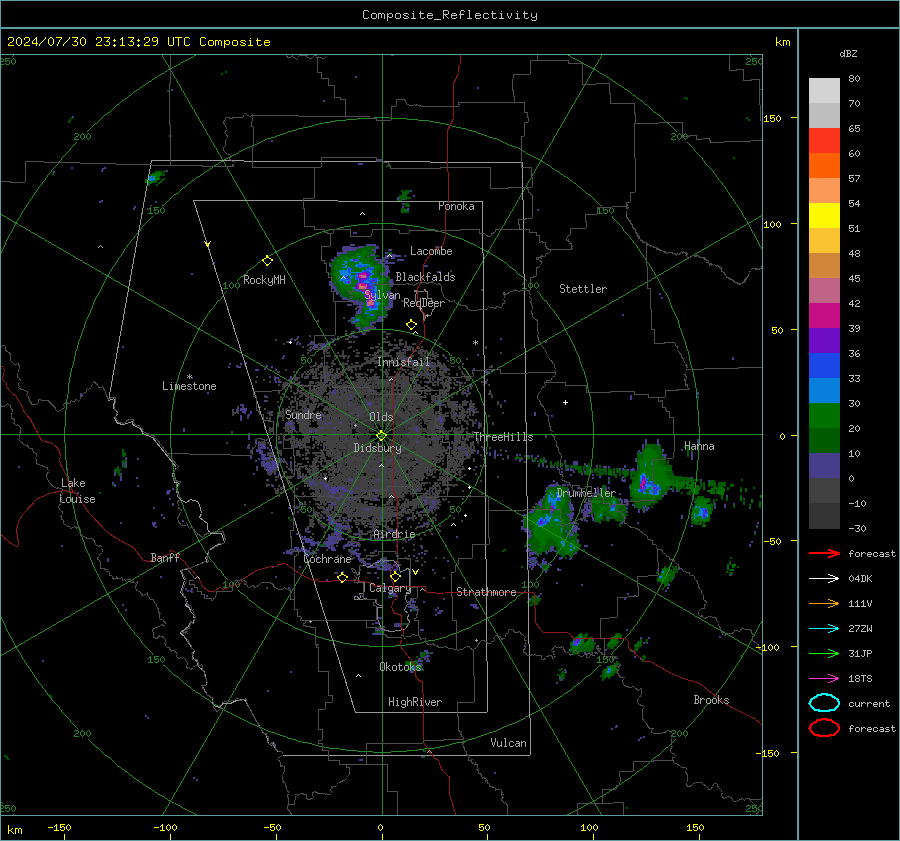This screenshot has height=841, width=900.
Task: Click the Banff city label
Action: click(x=165, y=557)
